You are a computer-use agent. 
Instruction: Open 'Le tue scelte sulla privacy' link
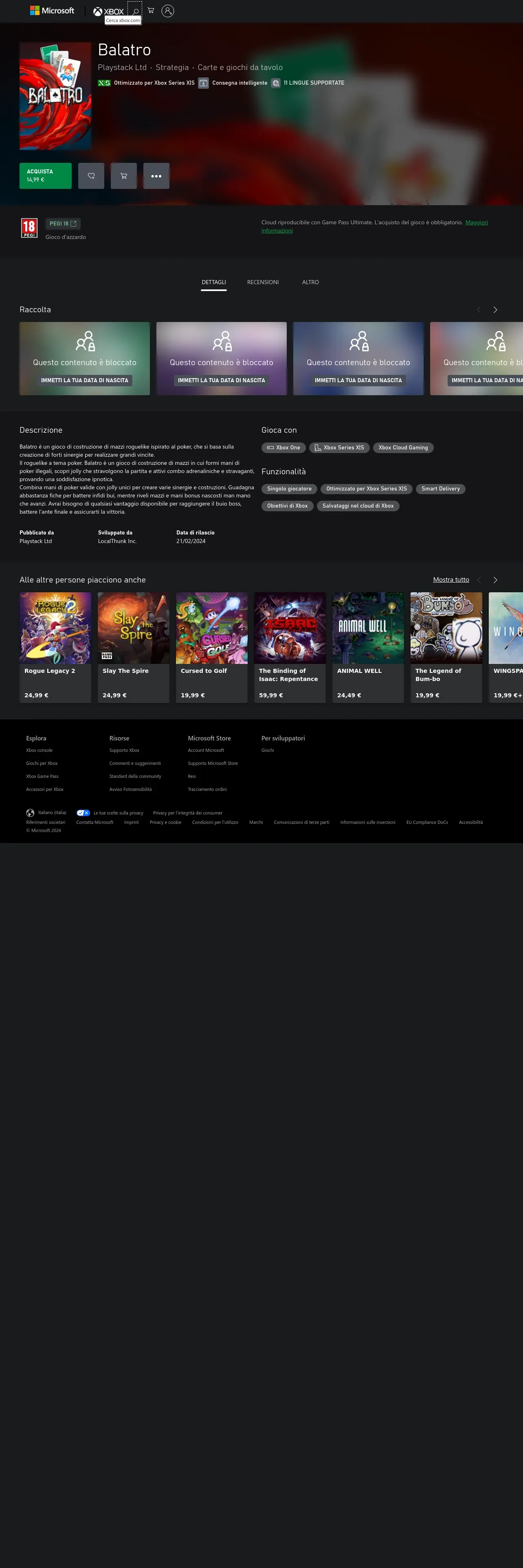[x=119, y=813]
